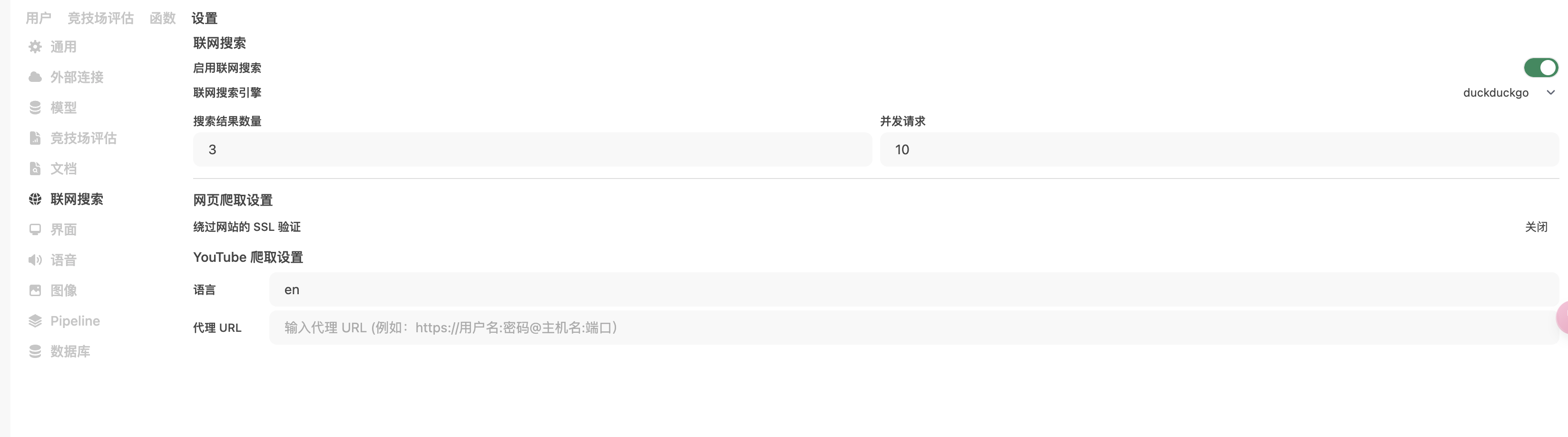The height and width of the screenshot is (437, 1568).
Task: Click the speaker icon beside 语音
Action: click(x=35, y=260)
